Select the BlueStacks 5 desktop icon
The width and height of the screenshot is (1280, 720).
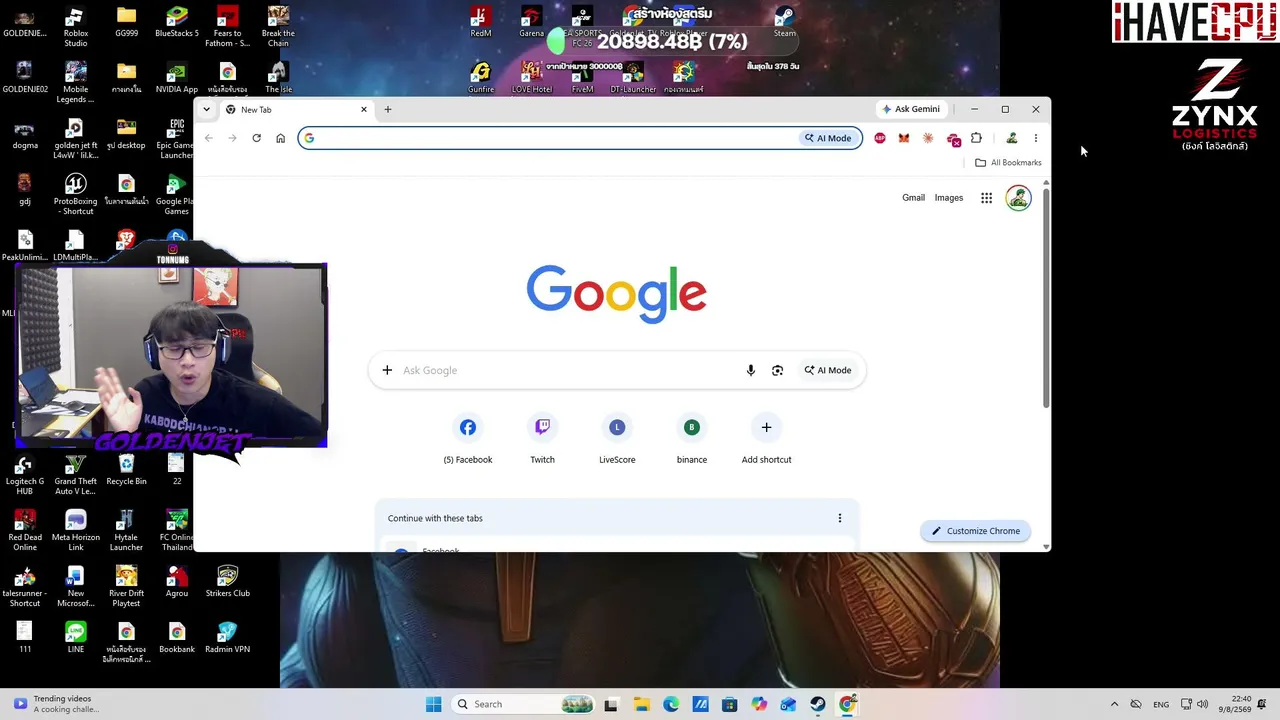177,23
